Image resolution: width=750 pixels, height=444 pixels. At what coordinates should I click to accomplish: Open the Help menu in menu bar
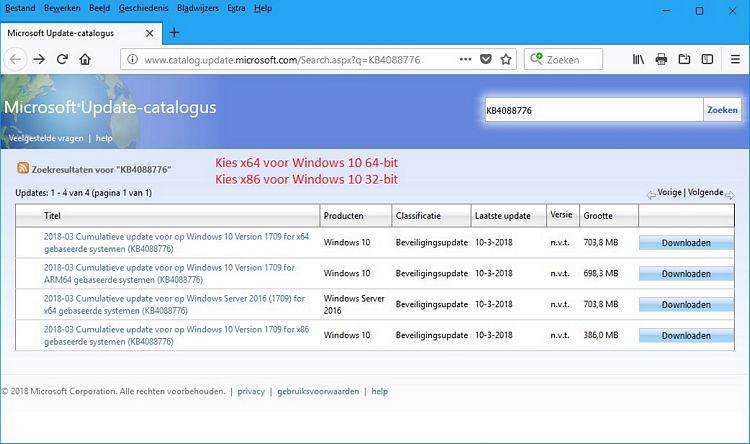[263, 8]
